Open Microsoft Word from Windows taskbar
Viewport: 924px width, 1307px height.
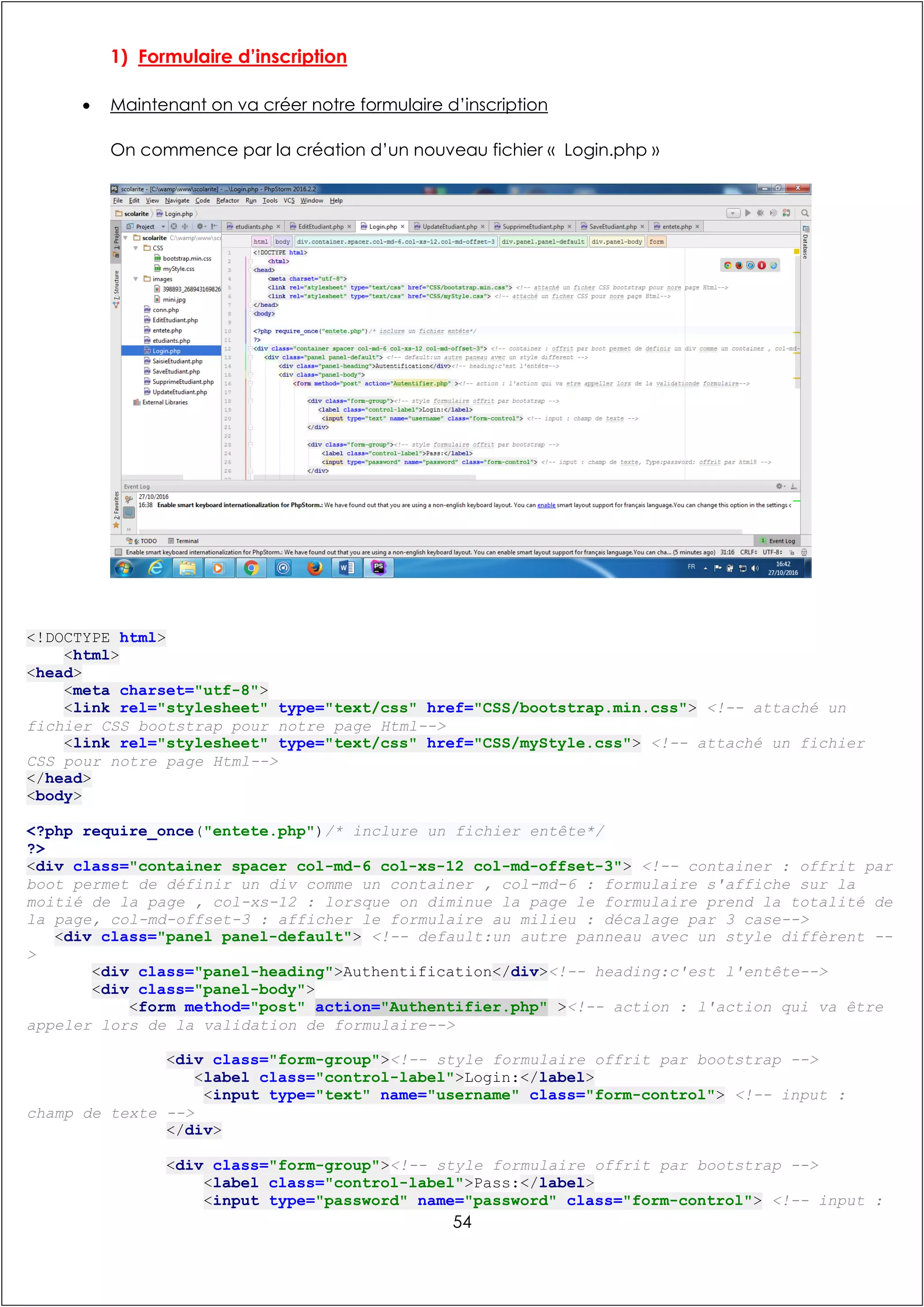[x=346, y=568]
